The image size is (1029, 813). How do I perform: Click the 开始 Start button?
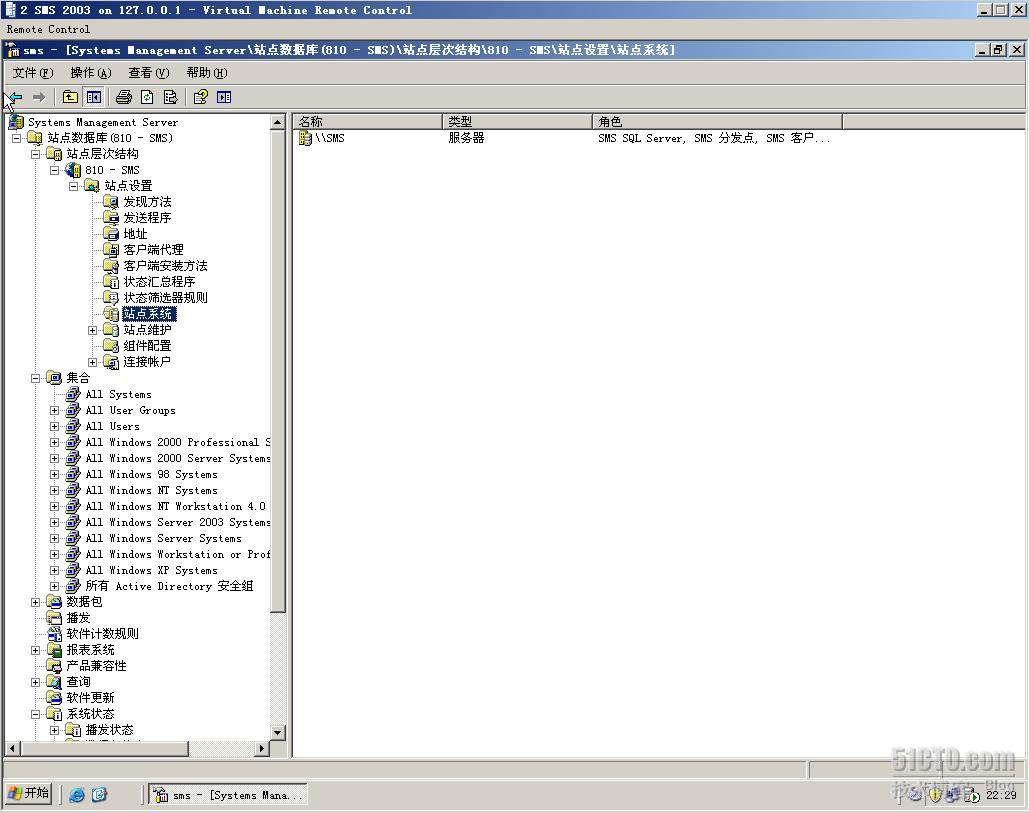[x=29, y=793]
